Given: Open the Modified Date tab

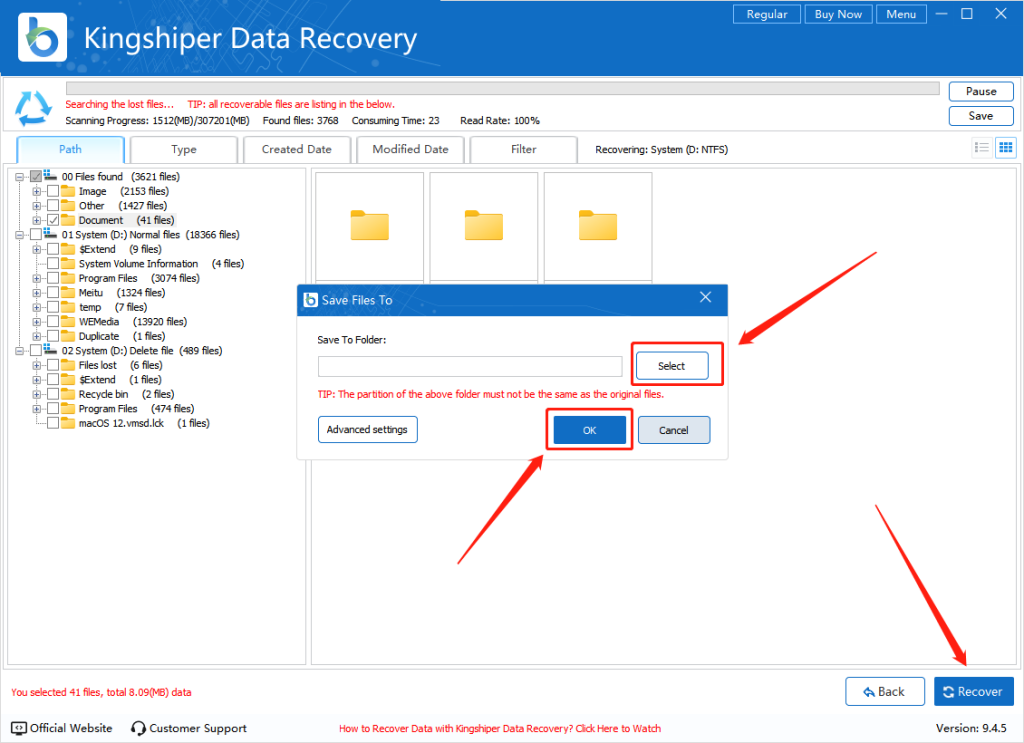Looking at the screenshot, I should tap(410, 150).
